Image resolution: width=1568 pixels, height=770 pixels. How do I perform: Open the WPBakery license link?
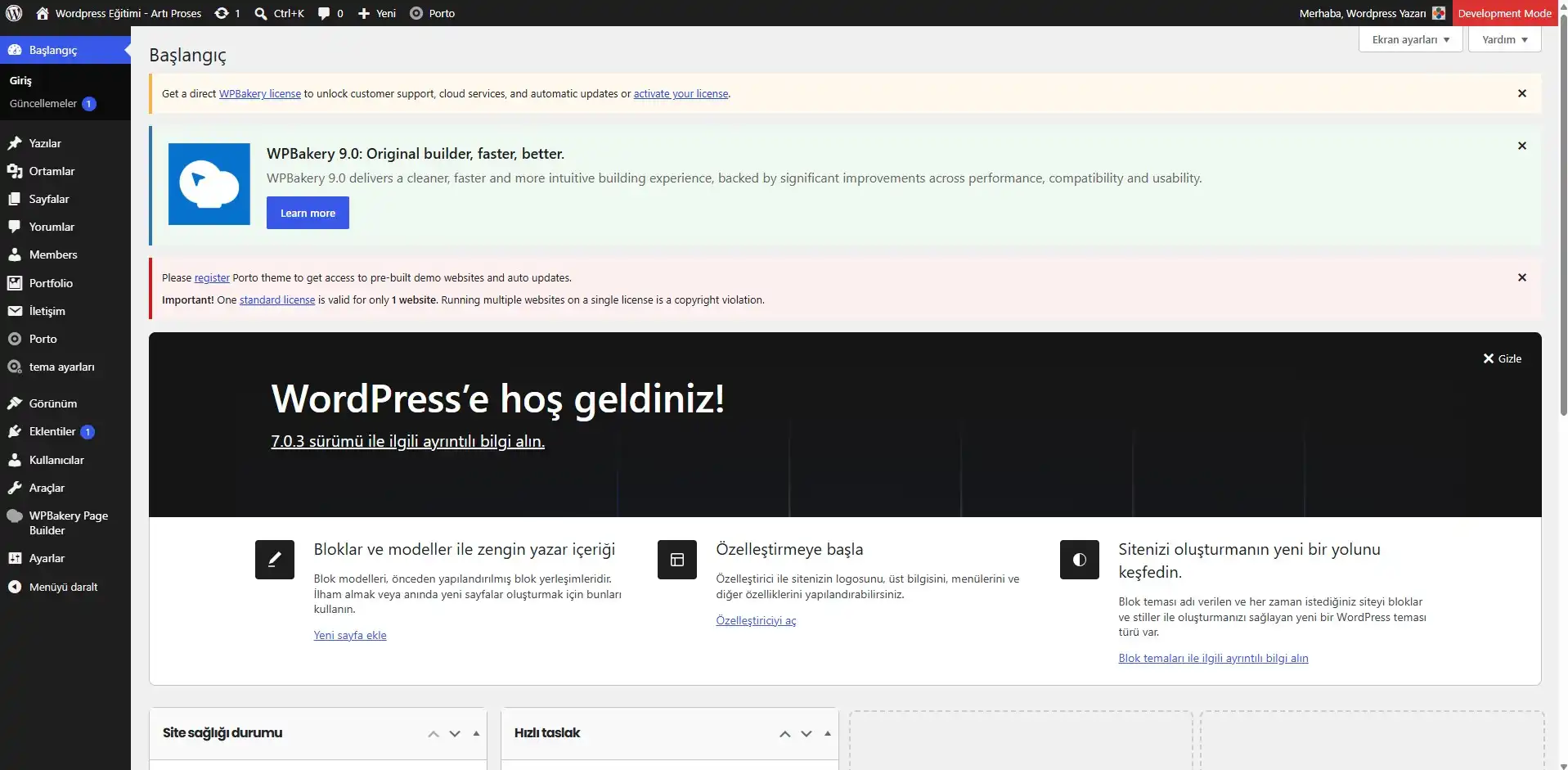tap(260, 94)
